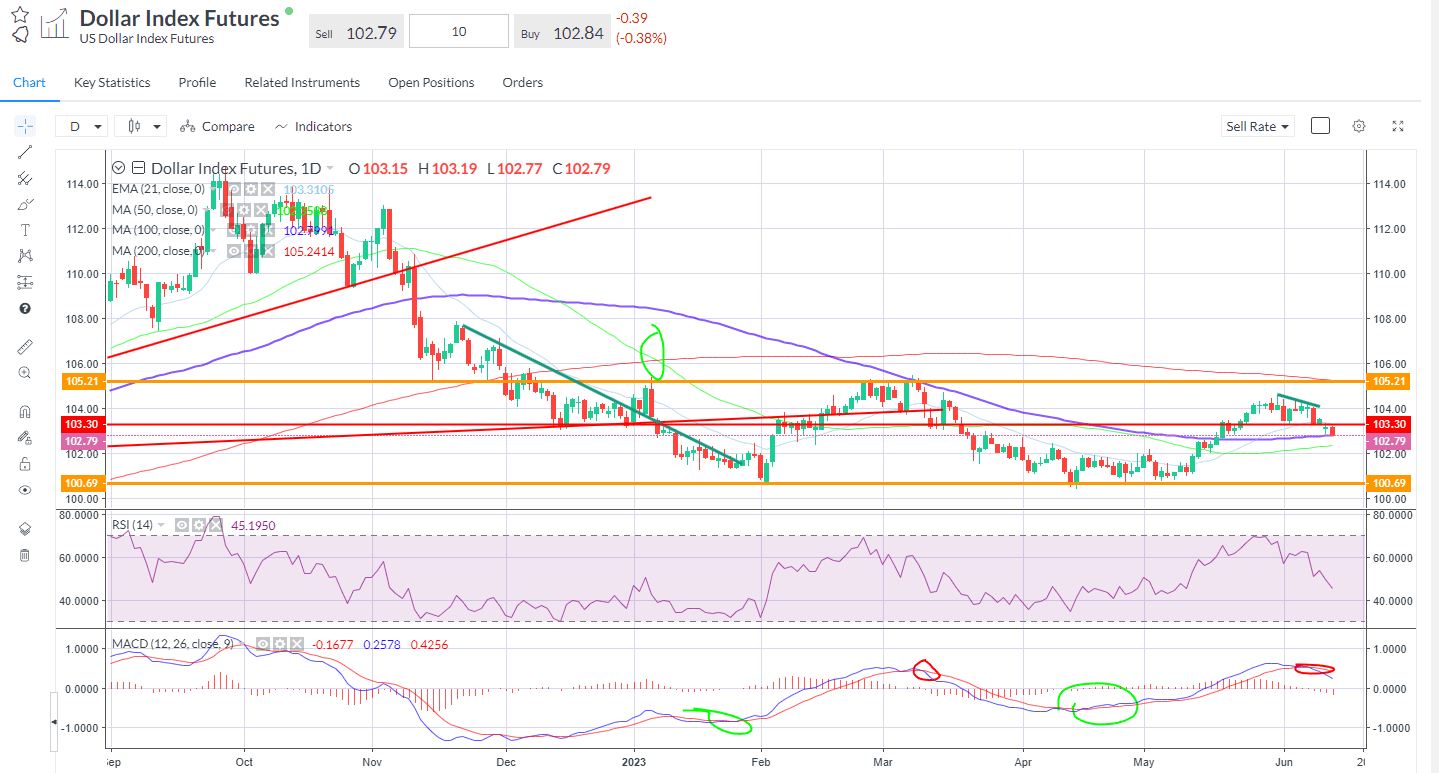
Task: Expand the MA (200, close, 0) dropdown arrow
Action: [x=213, y=251]
